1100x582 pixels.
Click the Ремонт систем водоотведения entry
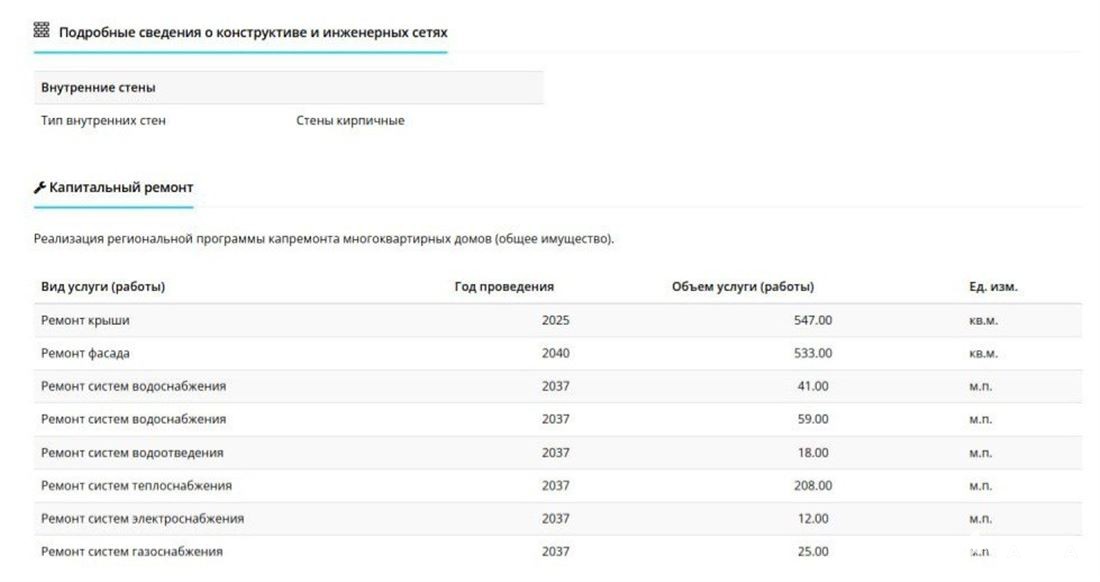coord(132,453)
